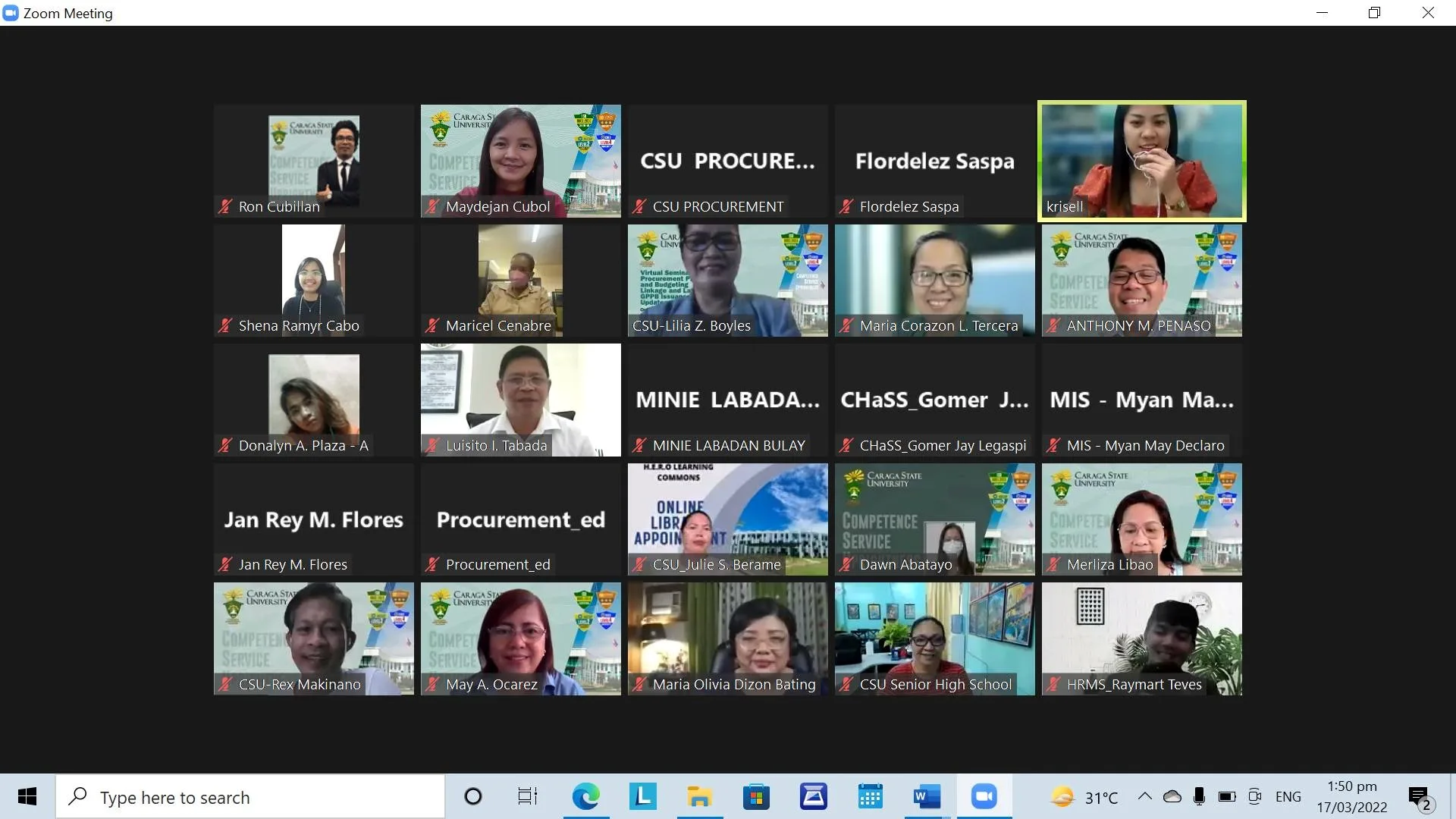Click the ENG language indicator
The height and width of the screenshot is (819, 1456).
(1288, 797)
